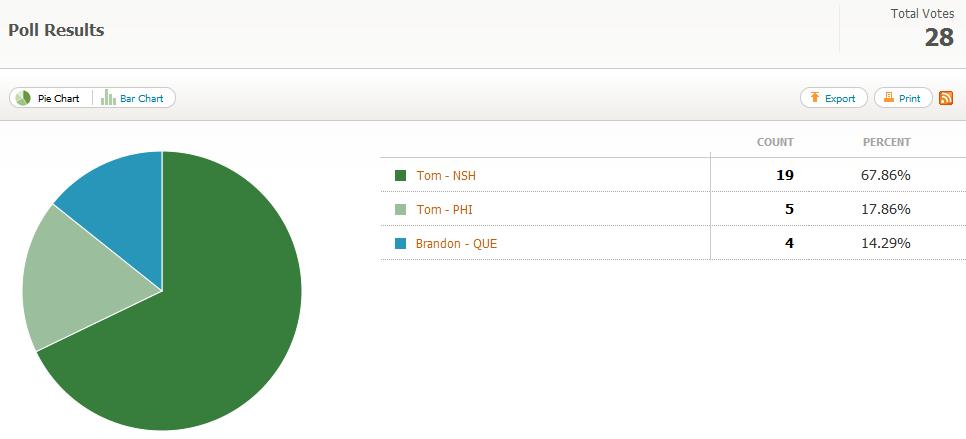Click the orange arrow icon on Export
This screenshot has height=439, width=966.
click(815, 98)
